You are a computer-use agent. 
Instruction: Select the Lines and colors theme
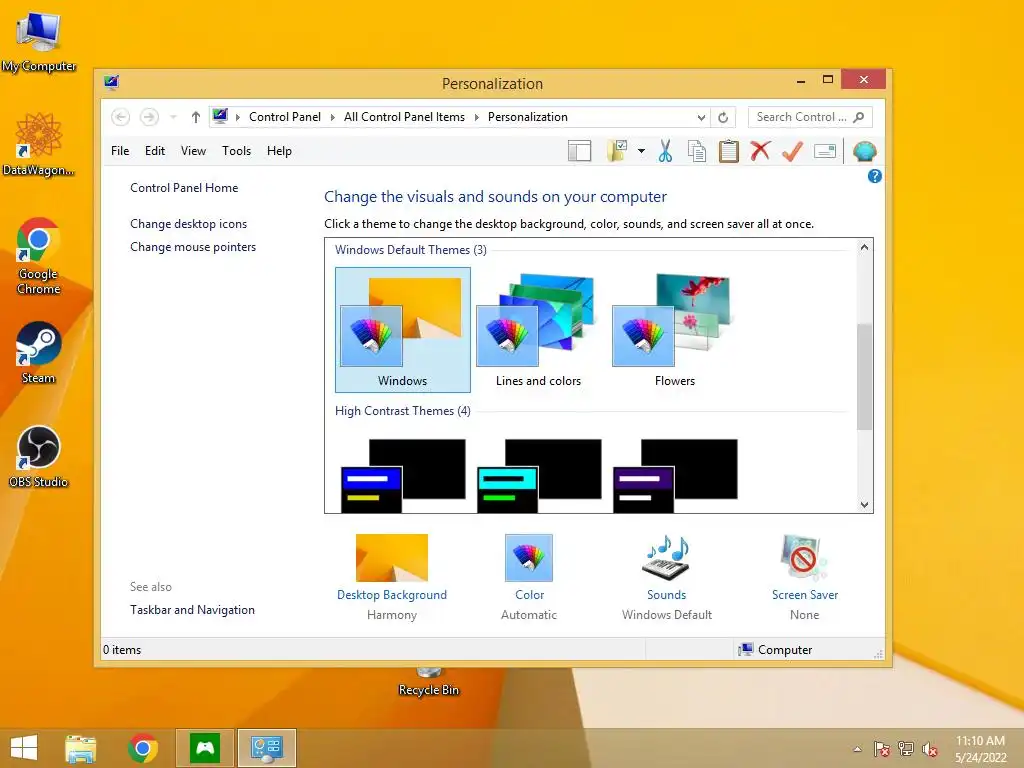(x=538, y=330)
